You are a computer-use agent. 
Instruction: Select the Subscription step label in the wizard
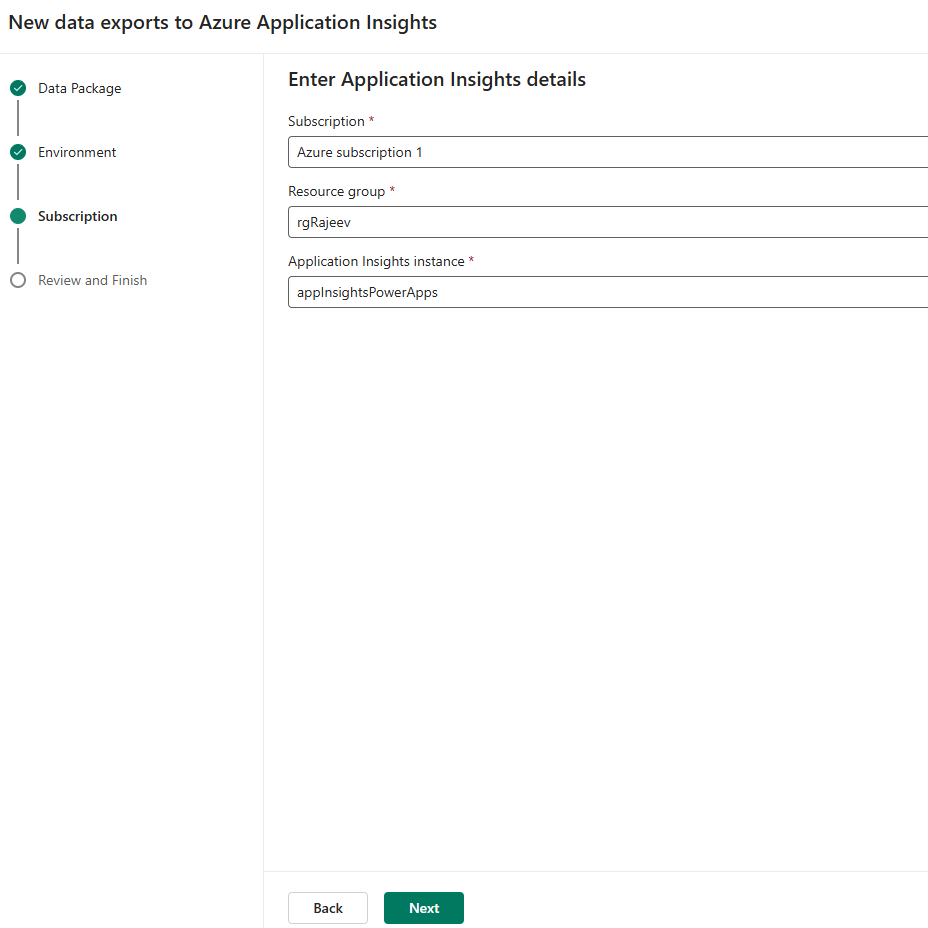click(x=78, y=216)
